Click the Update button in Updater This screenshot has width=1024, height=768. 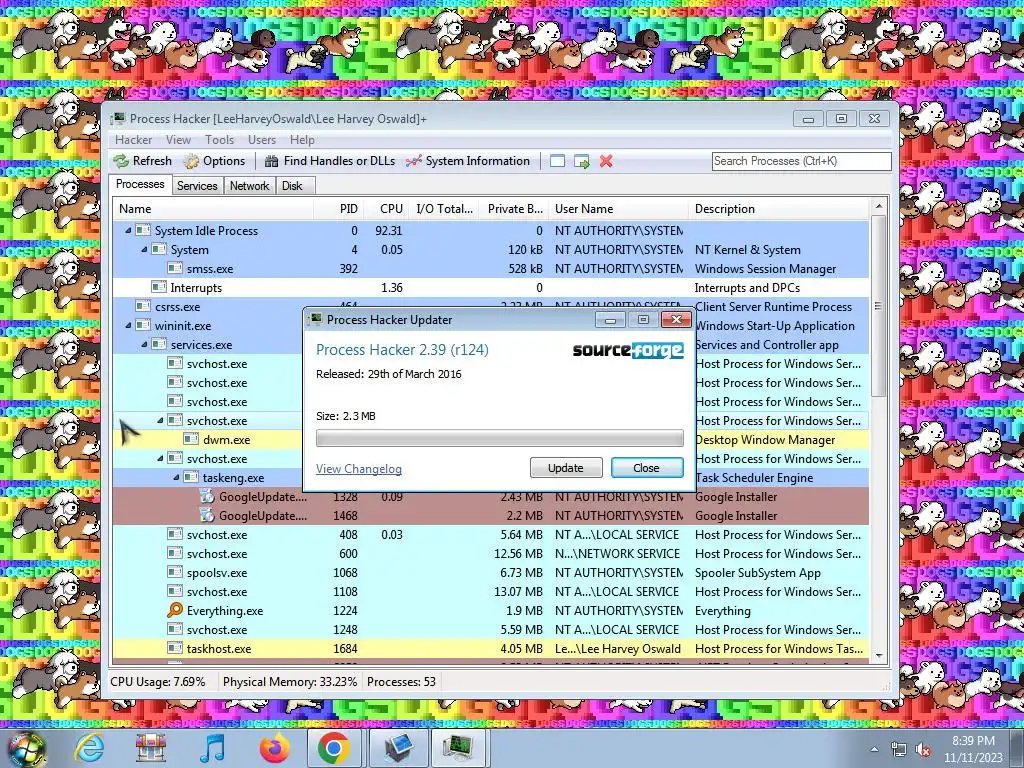(566, 468)
